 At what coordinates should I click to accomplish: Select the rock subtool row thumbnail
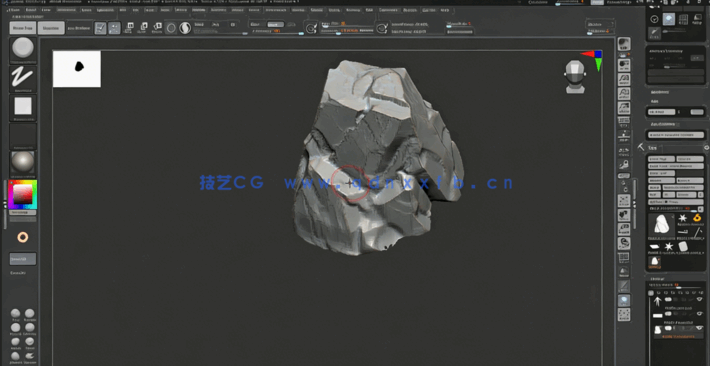point(657,330)
